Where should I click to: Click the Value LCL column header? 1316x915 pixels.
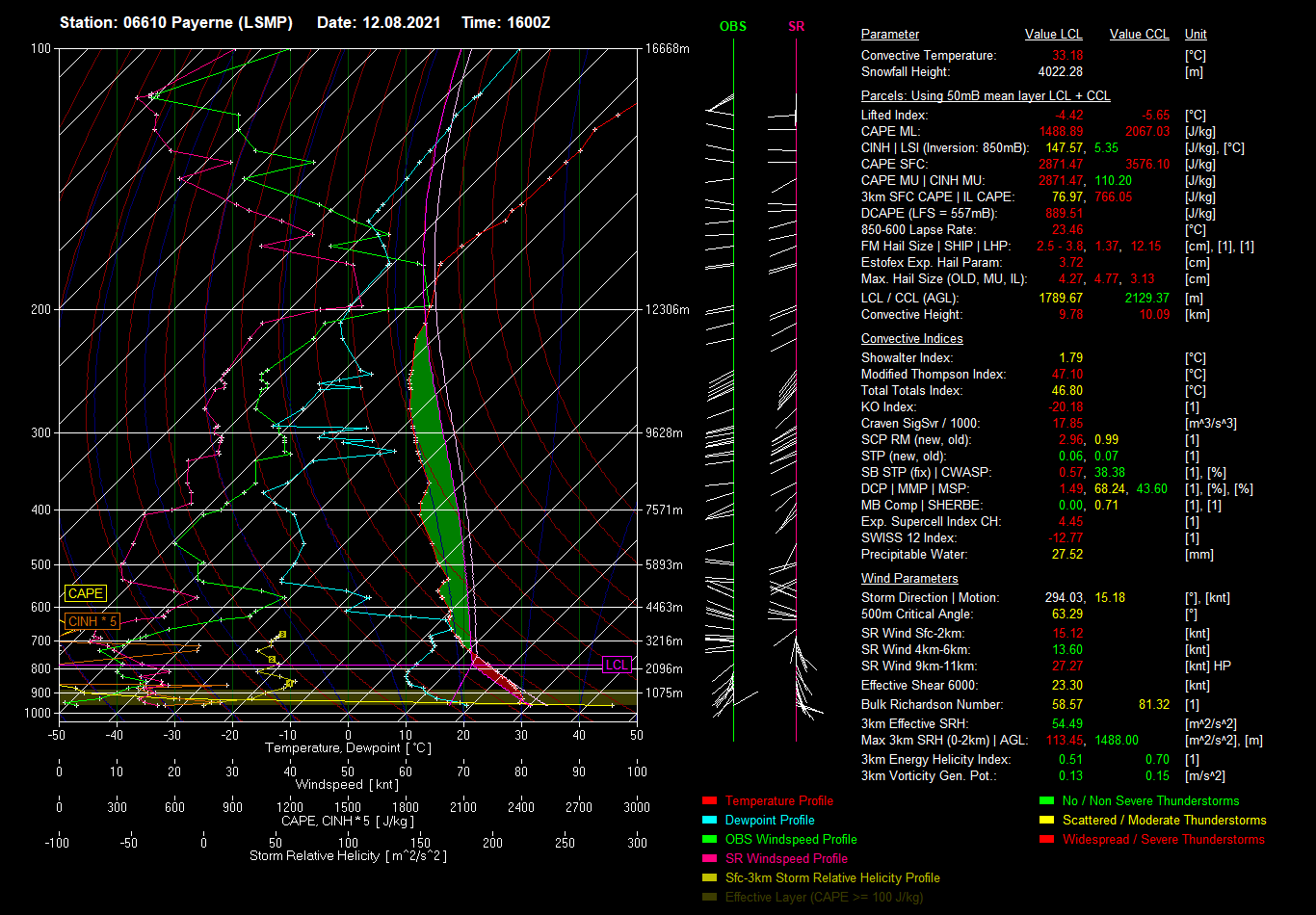(1053, 35)
